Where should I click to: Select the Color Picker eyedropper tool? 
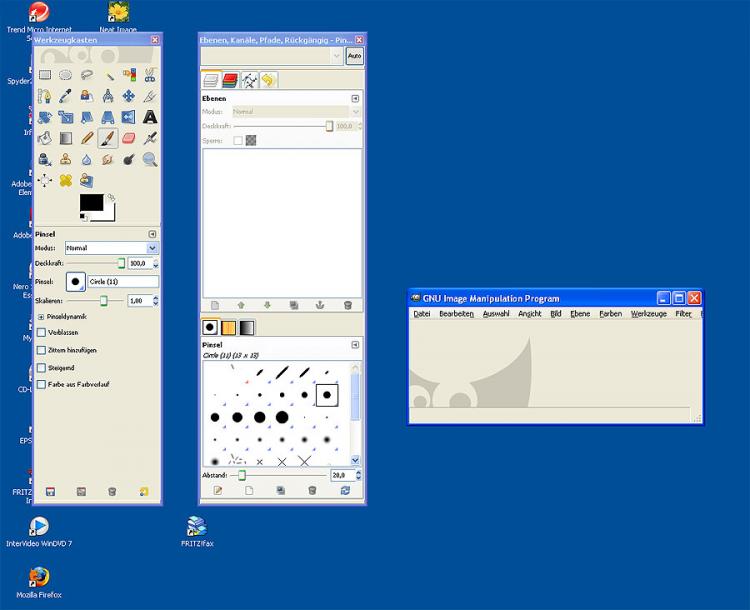66,96
